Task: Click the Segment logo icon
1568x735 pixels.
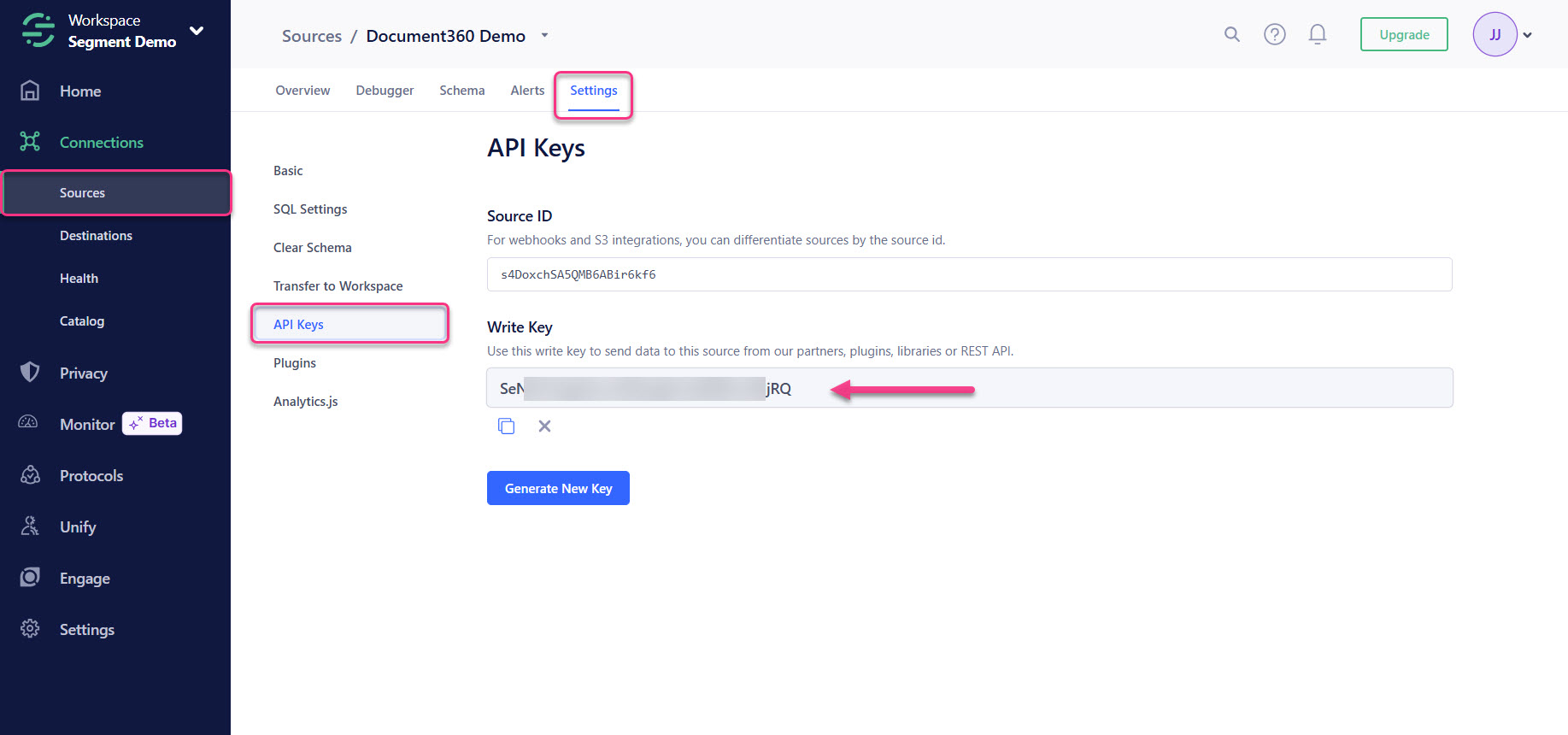Action: click(x=38, y=30)
